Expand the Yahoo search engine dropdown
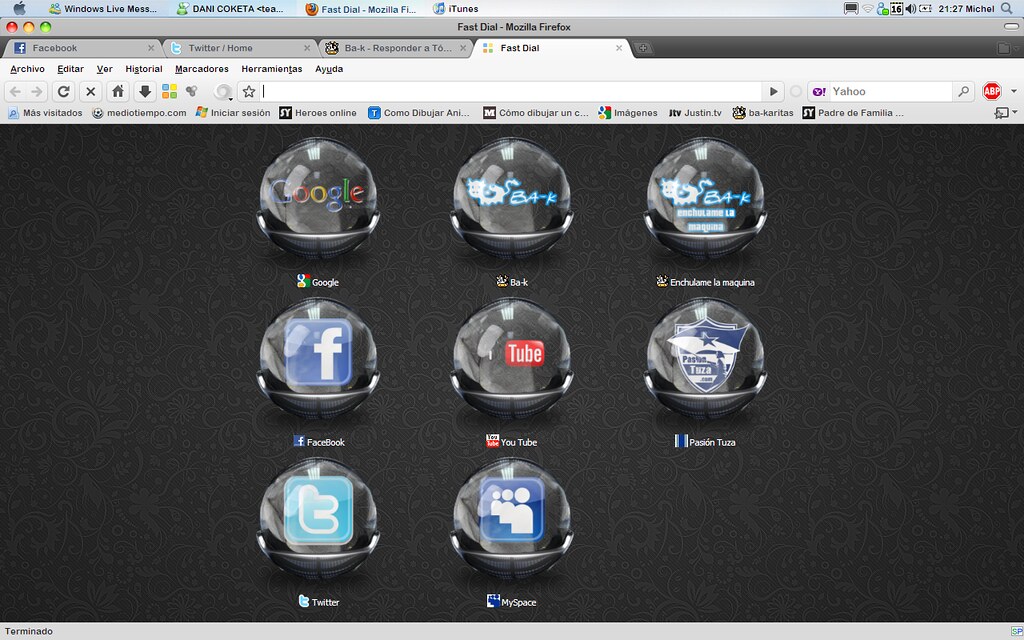Image resolution: width=1024 pixels, height=640 pixels. [x=819, y=92]
